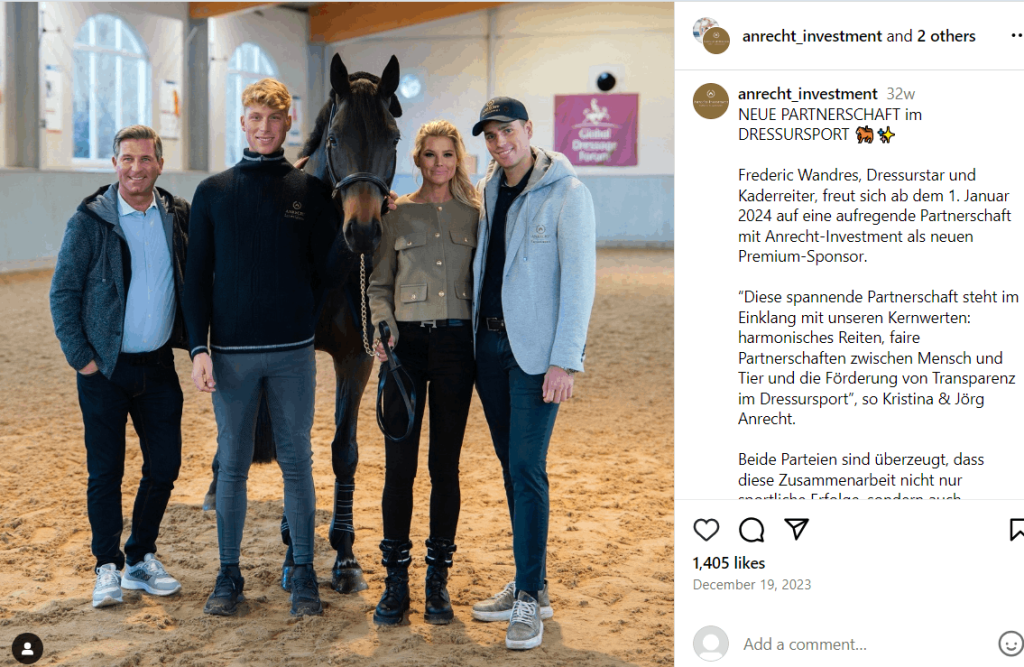Open comments via speech bubble icon

[751, 529]
